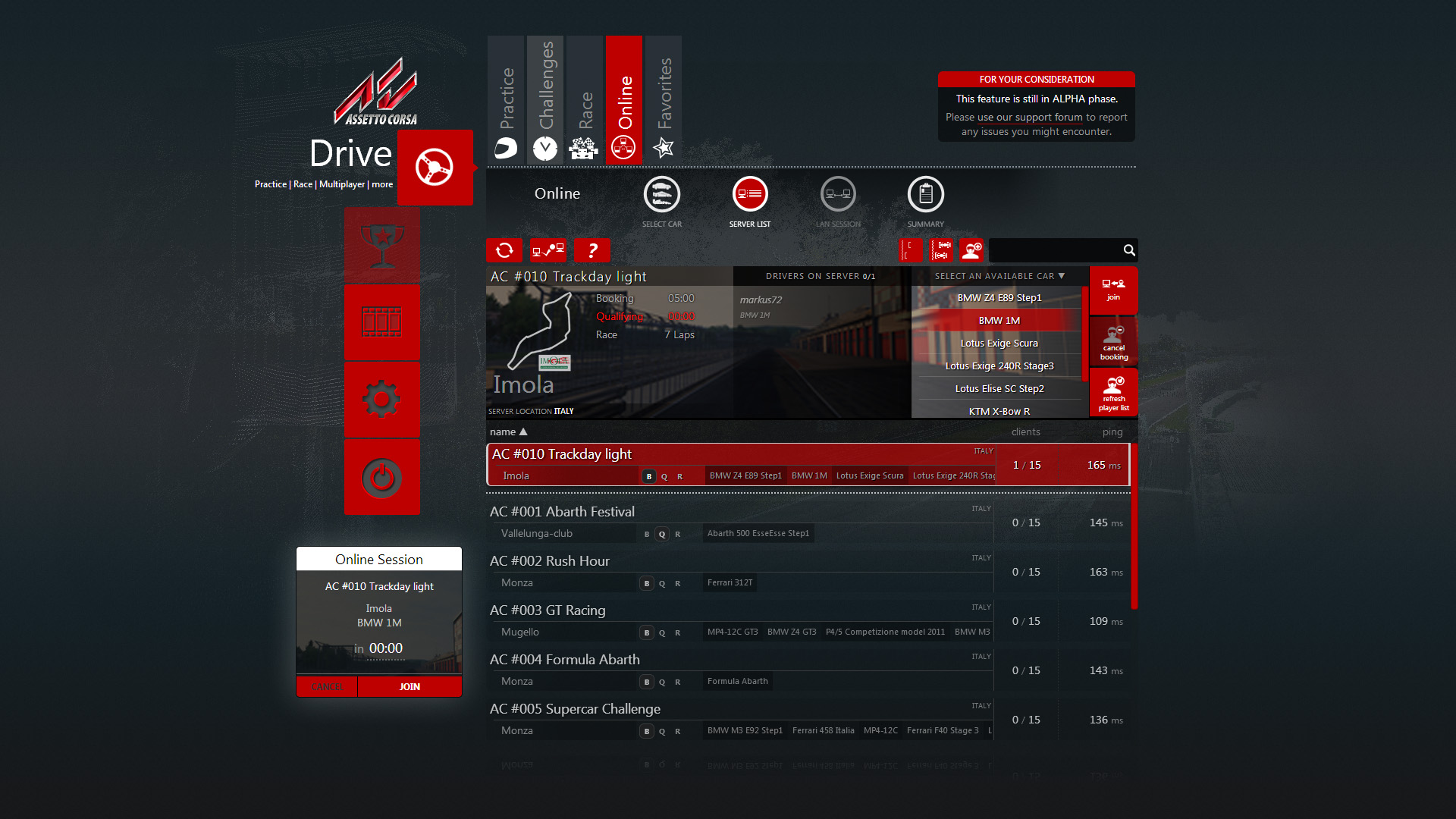Open the Select Car step icon
The image size is (1456, 819).
click(x=661, y=195)
